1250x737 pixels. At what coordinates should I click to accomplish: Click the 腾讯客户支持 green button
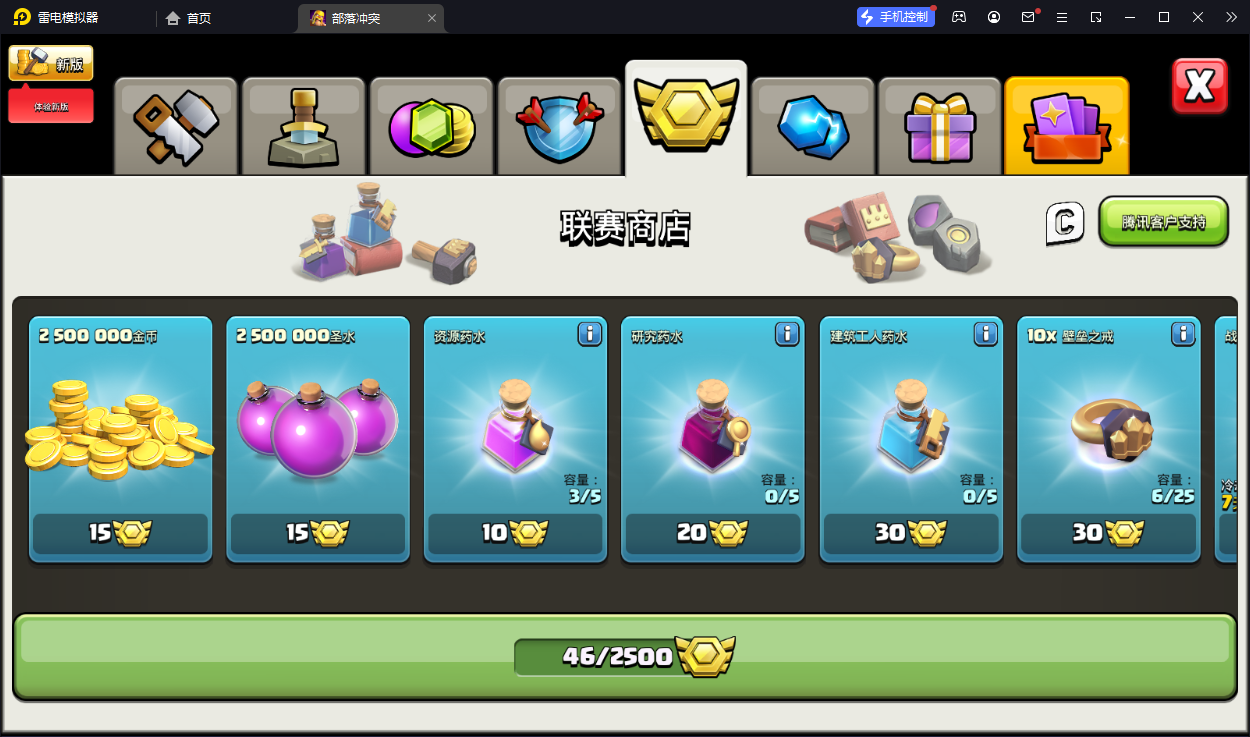coord(1163,222)
